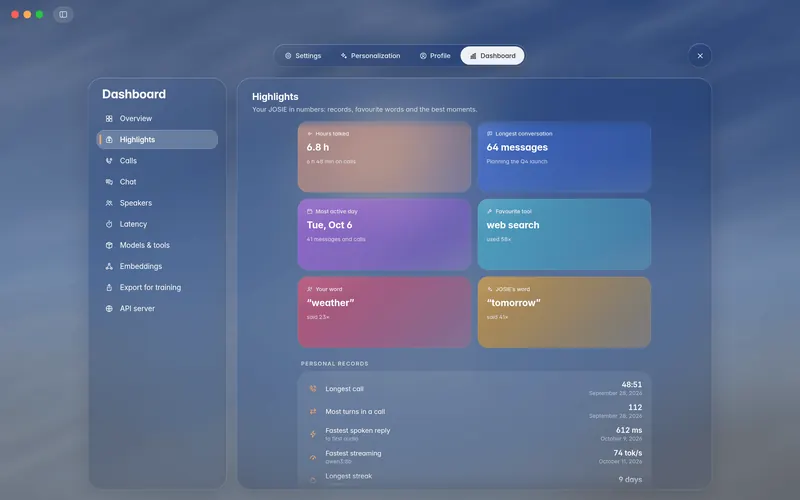800x500 pixels.
Task: Click the date under the 112 value
Action: [x=615, y=416]
